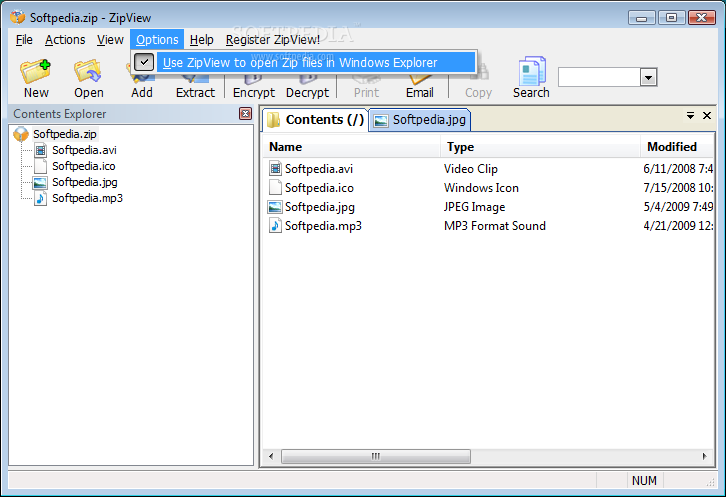Click blank file icon beside Softpedia.ico in tree
The width and height of the screenshot is (726, 497).
click(x=41, y=166)
